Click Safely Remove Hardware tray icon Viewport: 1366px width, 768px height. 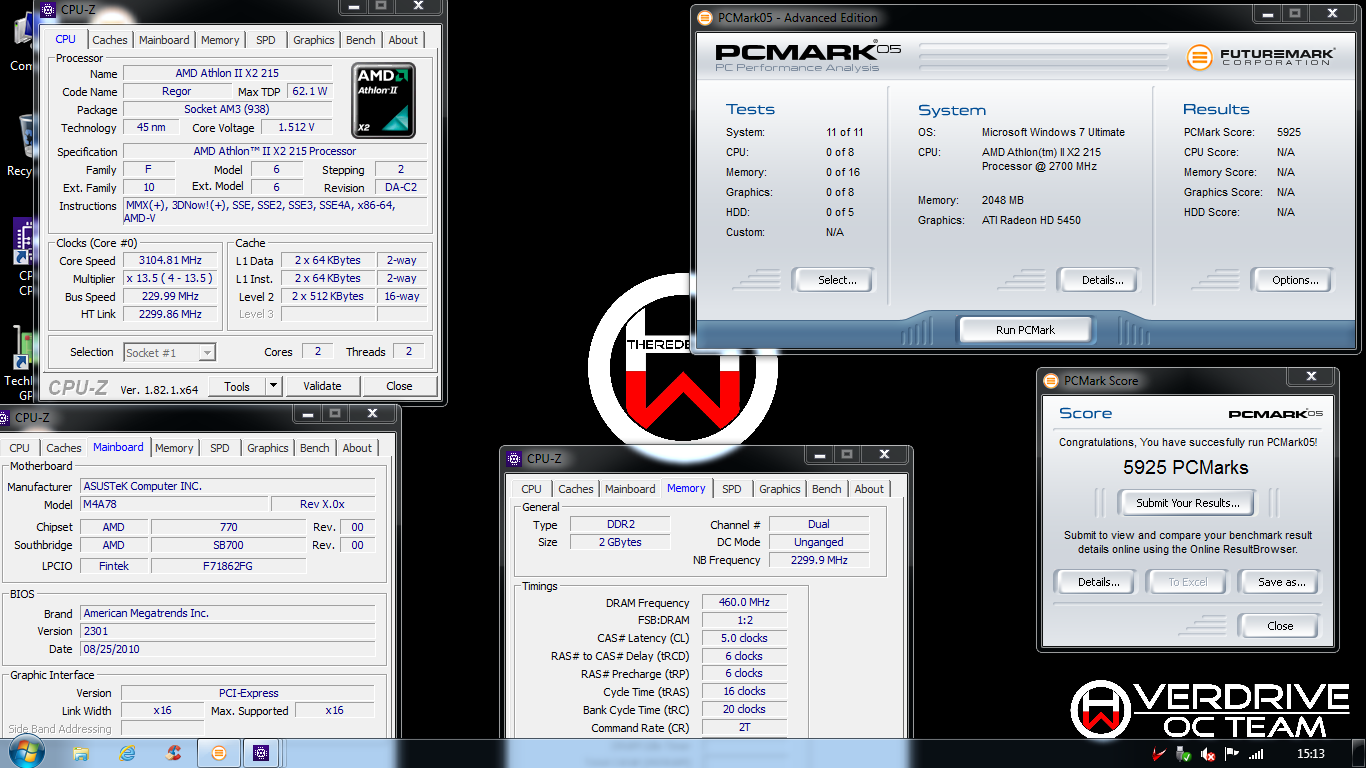coord(1184,754)
